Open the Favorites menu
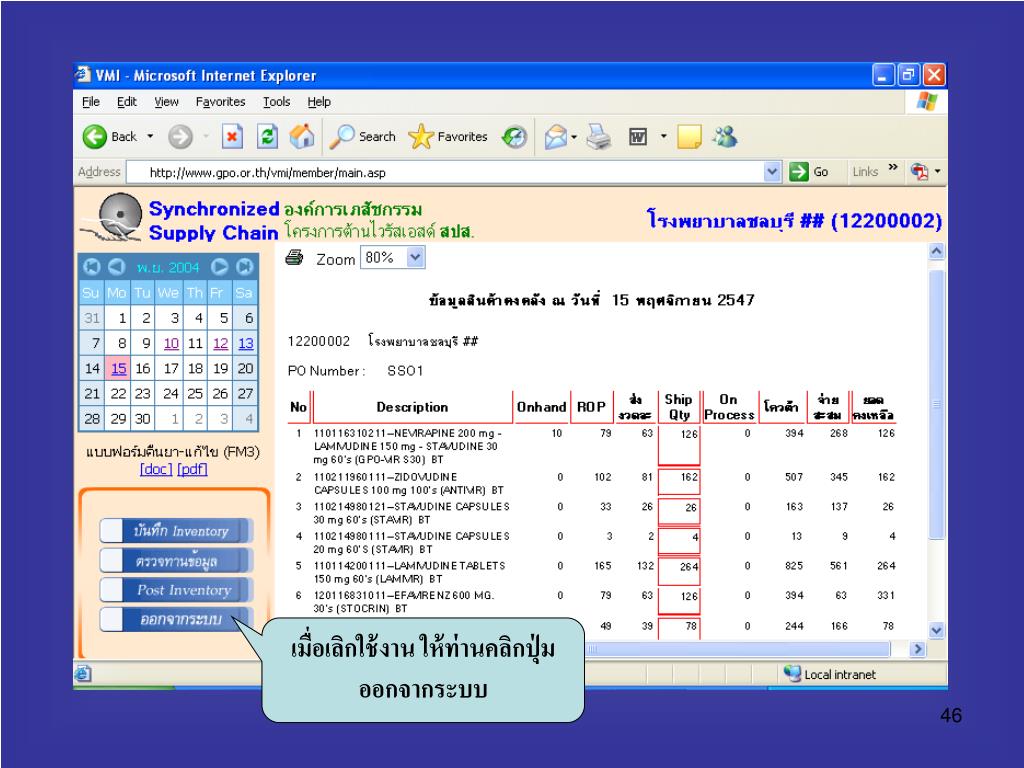This screenshot has width=1024, height=768. [221, 102]
